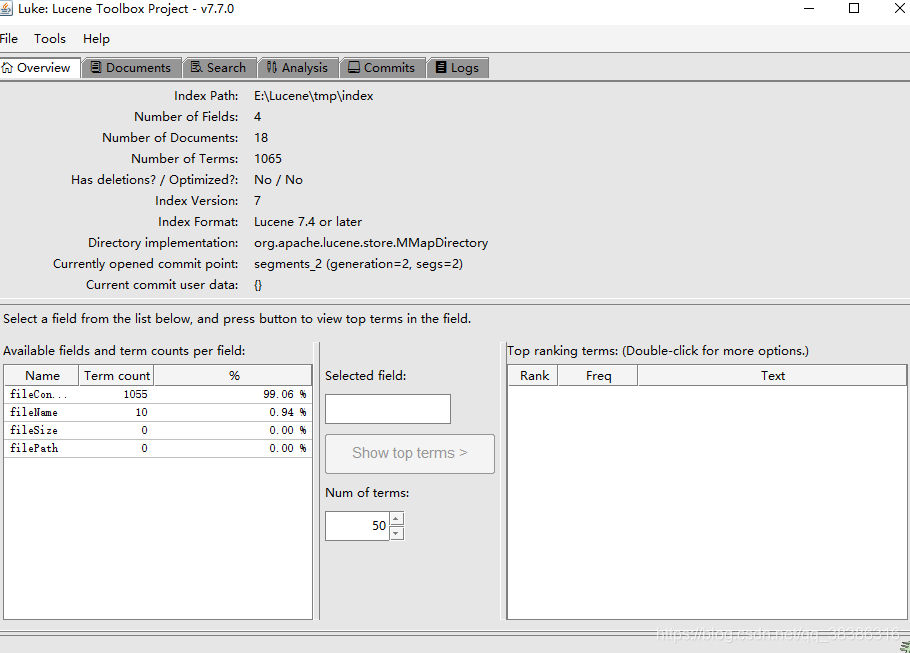Screen dimensions: 910x653
Task: Click the Show top terms button
Action: pyautogui.click(x=410, y=453)
